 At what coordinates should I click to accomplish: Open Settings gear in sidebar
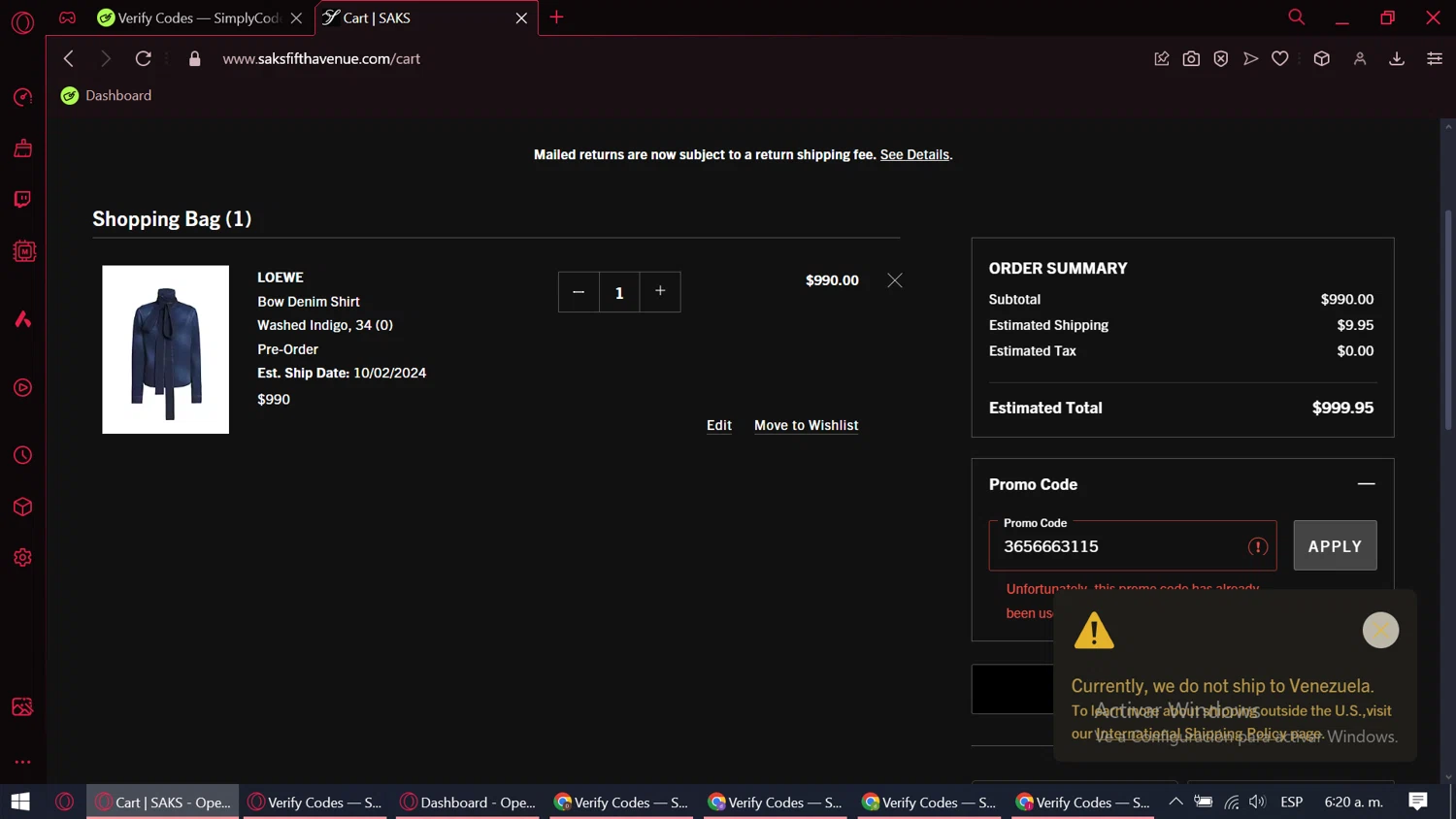click(x=22, y=558)
